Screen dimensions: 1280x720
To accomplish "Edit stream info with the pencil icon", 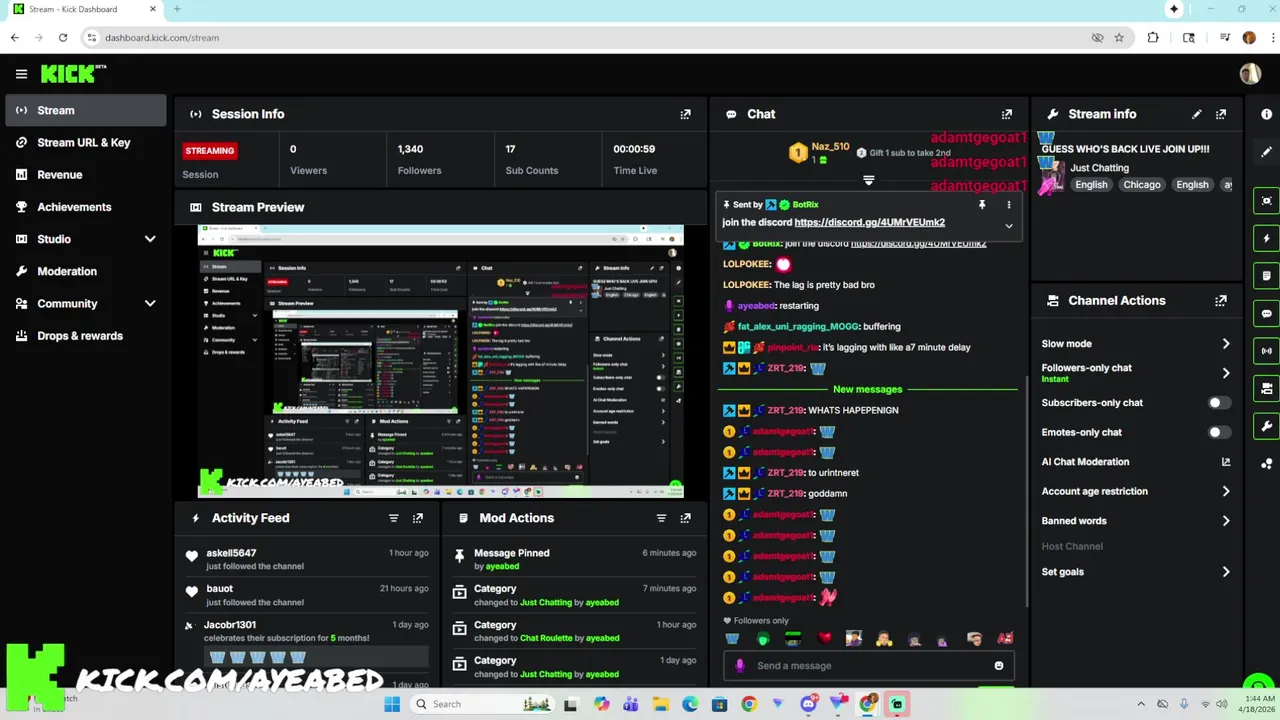I will tap(1197, 114).
